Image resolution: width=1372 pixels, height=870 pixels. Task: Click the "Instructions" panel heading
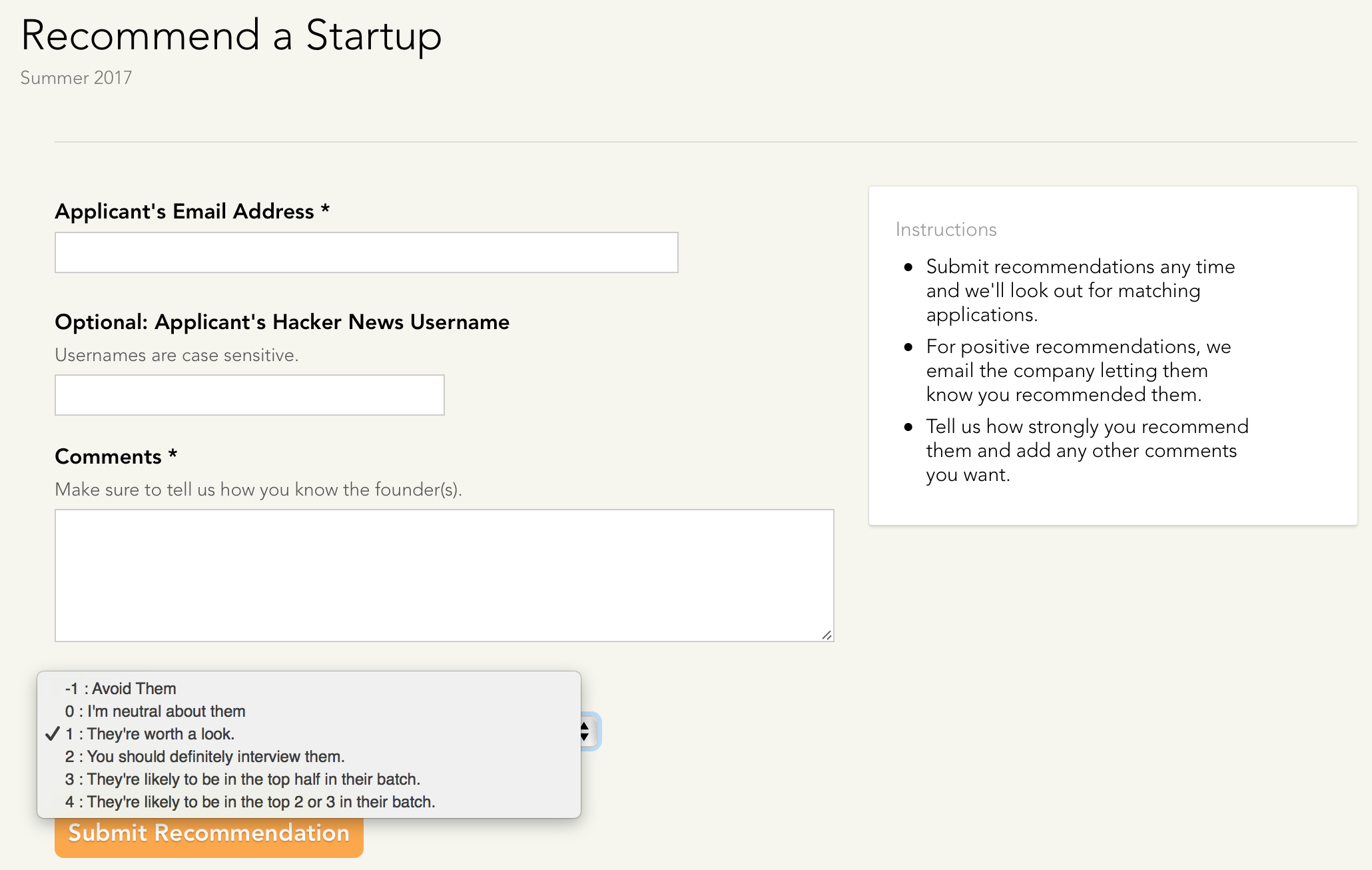click(946, 229)
